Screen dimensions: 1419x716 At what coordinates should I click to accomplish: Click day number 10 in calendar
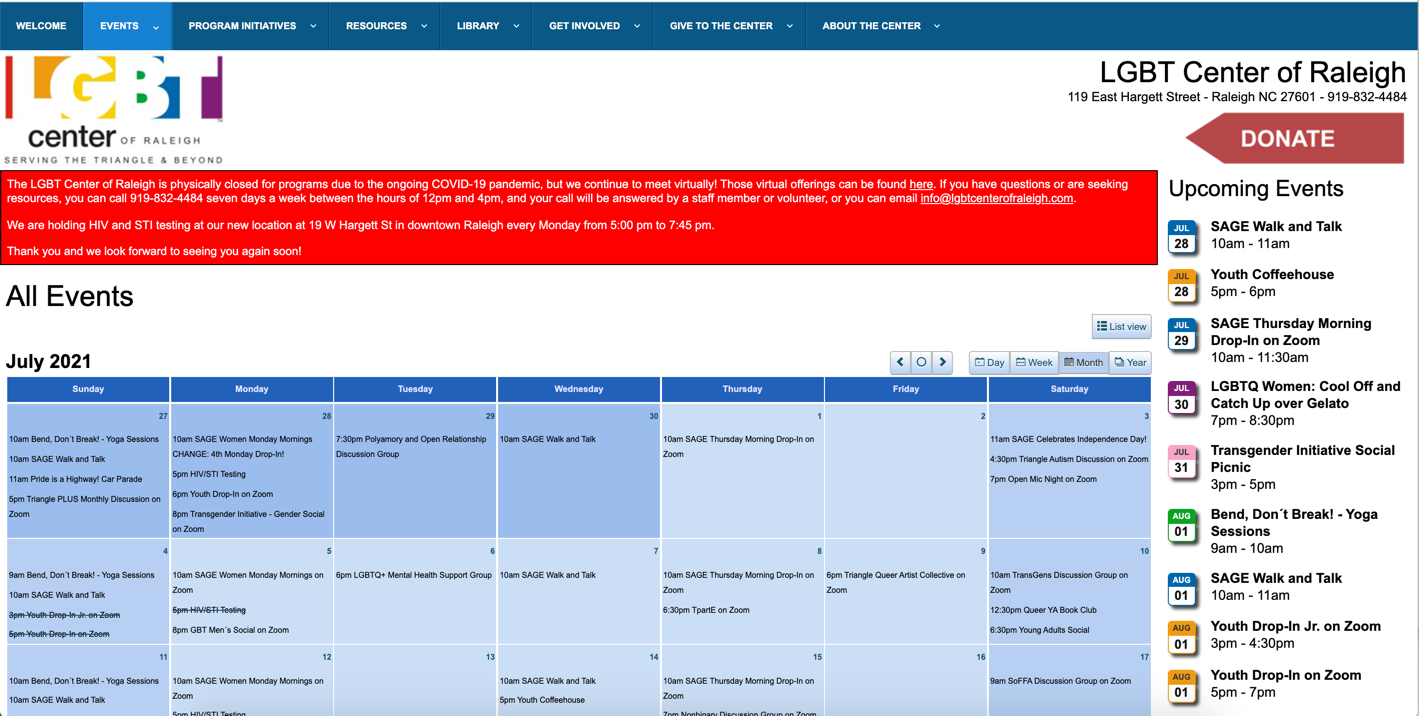click(x=1144, y=551)
